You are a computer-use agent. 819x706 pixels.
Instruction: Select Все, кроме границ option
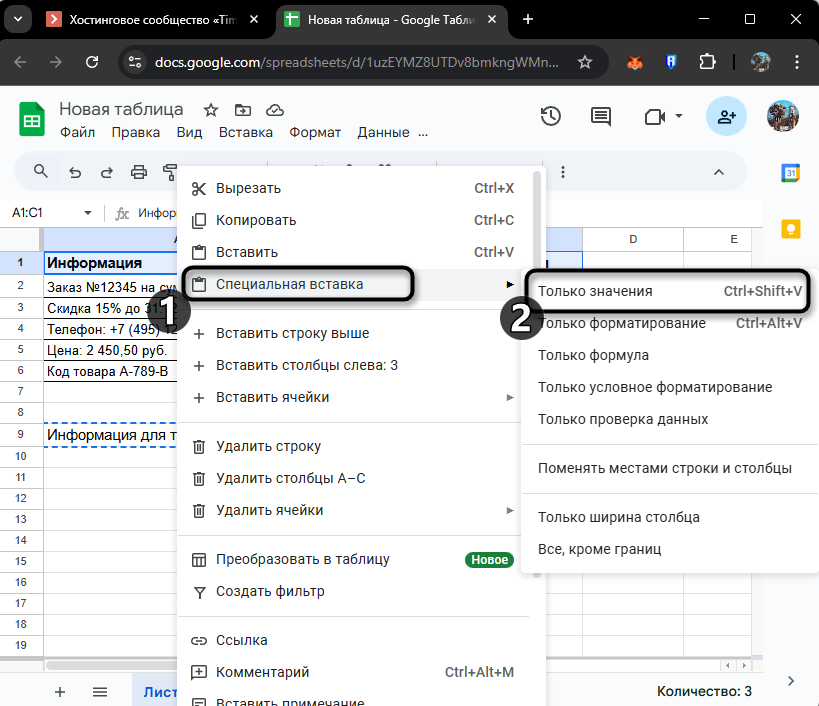click(670, 549)
